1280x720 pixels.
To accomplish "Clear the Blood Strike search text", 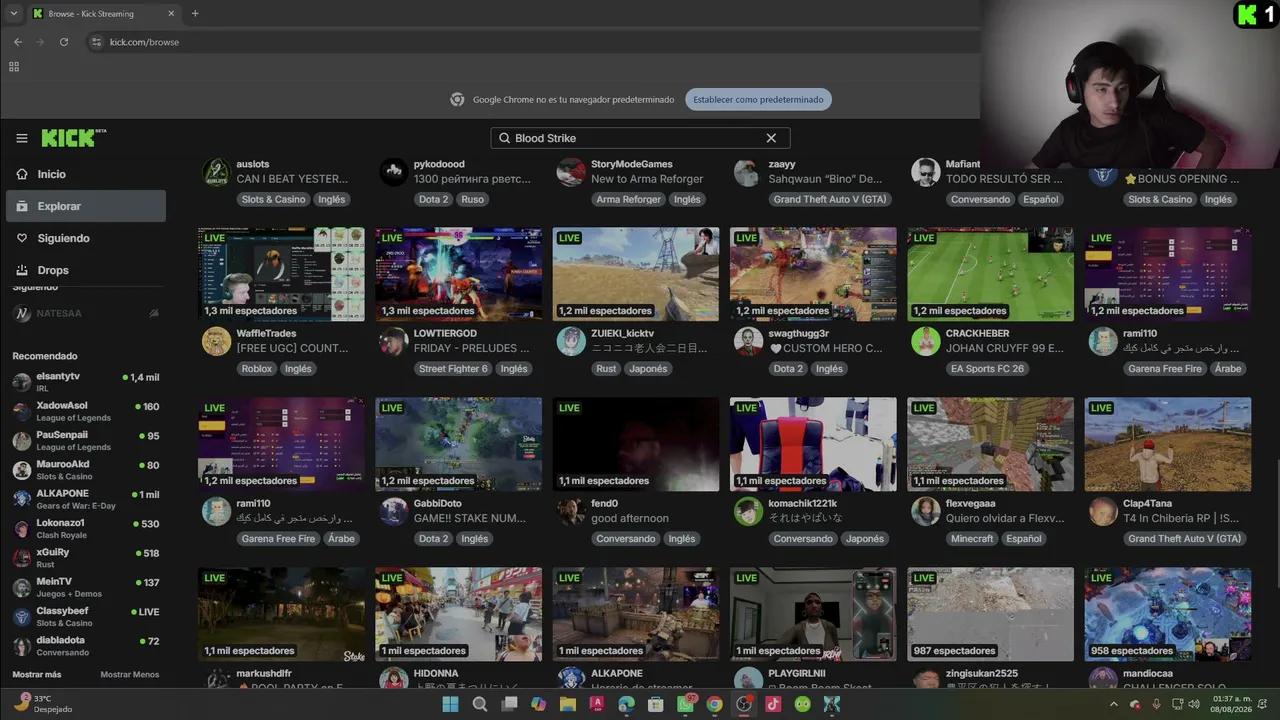I will coord(771,138).
